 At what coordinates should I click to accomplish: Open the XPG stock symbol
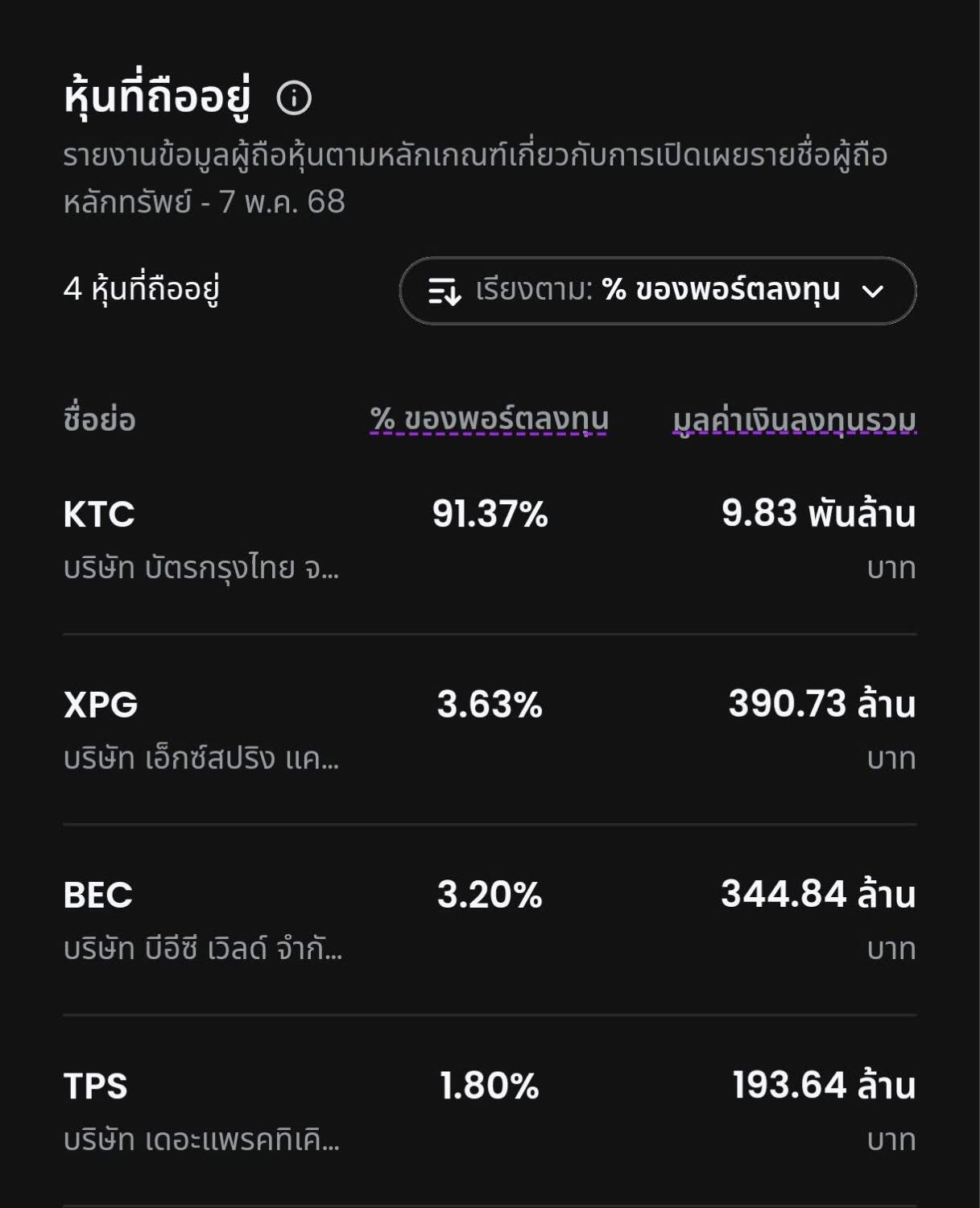click(101, 705)
